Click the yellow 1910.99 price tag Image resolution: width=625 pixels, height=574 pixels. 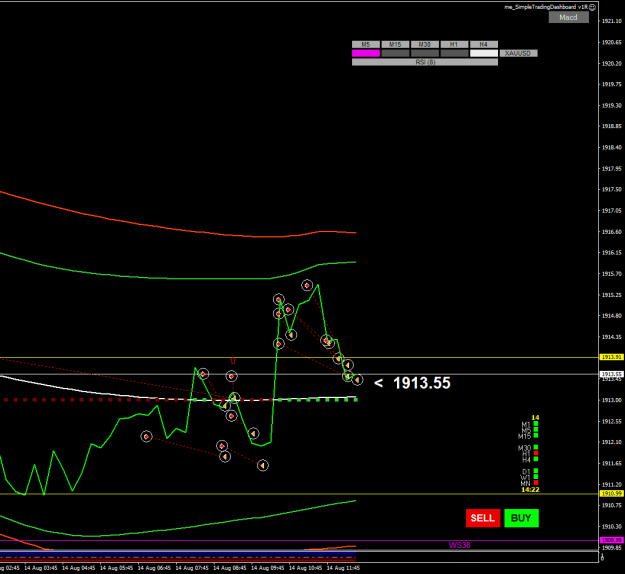pyautogui.click(x=611, y=493)
